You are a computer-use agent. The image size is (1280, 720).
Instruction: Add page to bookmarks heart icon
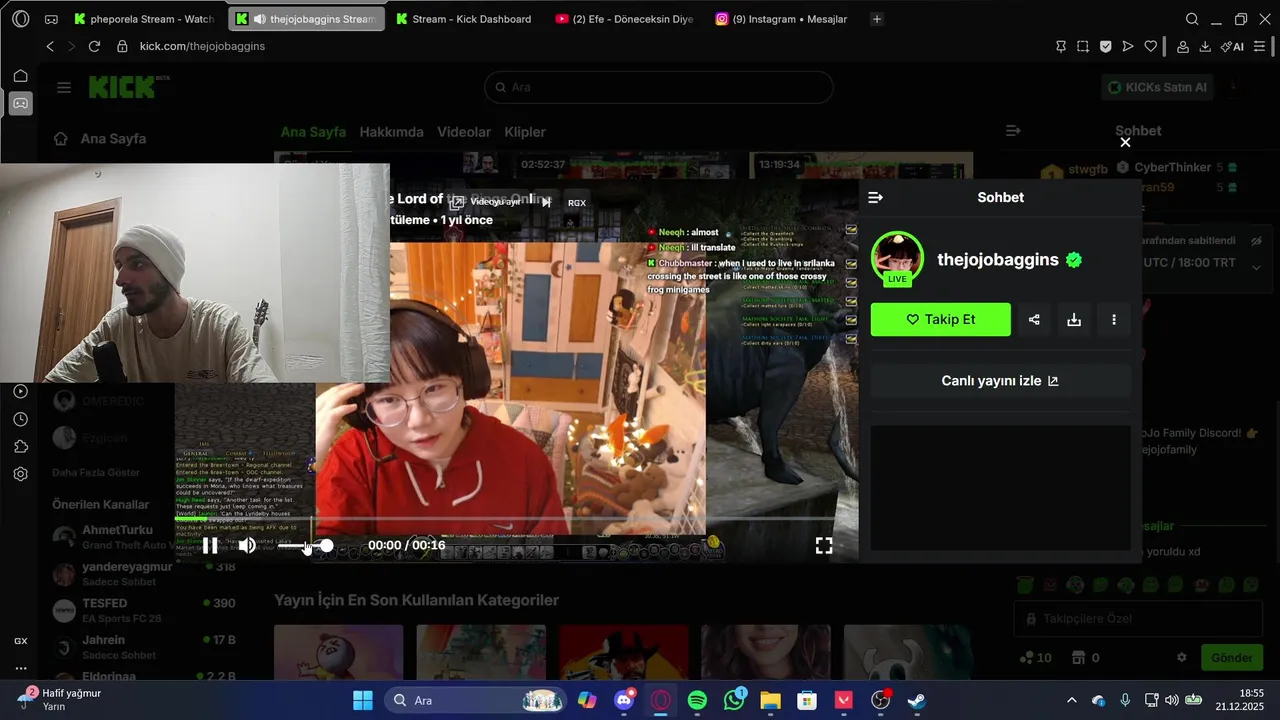(x=1151, y=46)
